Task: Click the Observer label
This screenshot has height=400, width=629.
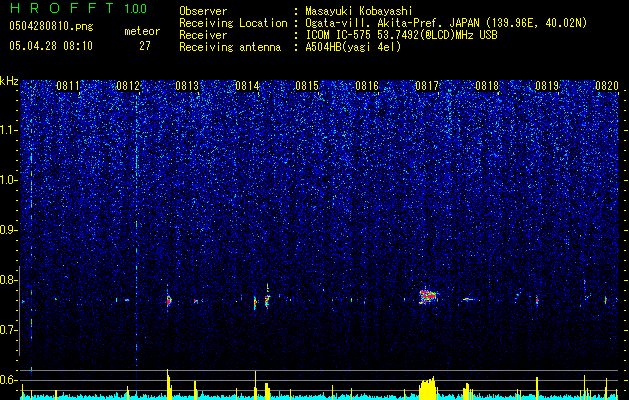Action: tap(203, 11)
